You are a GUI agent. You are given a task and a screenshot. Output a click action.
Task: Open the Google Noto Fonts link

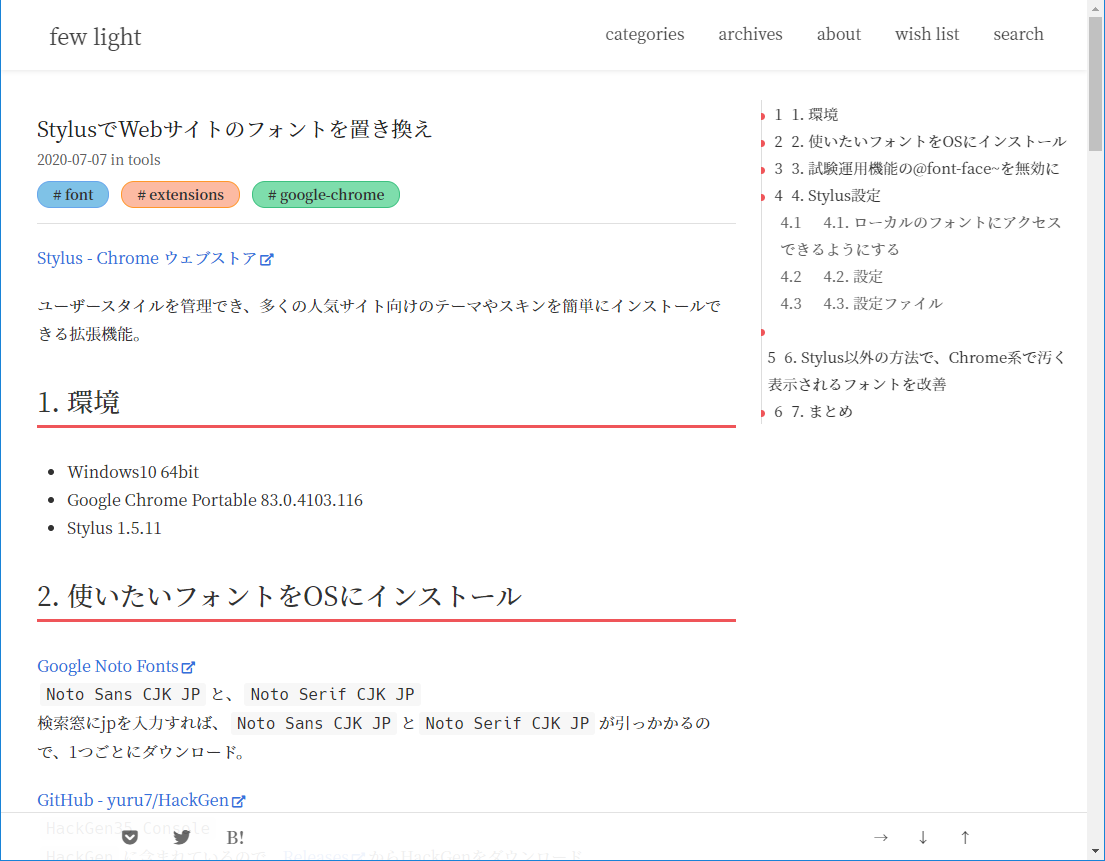click(x=116, y=666)
